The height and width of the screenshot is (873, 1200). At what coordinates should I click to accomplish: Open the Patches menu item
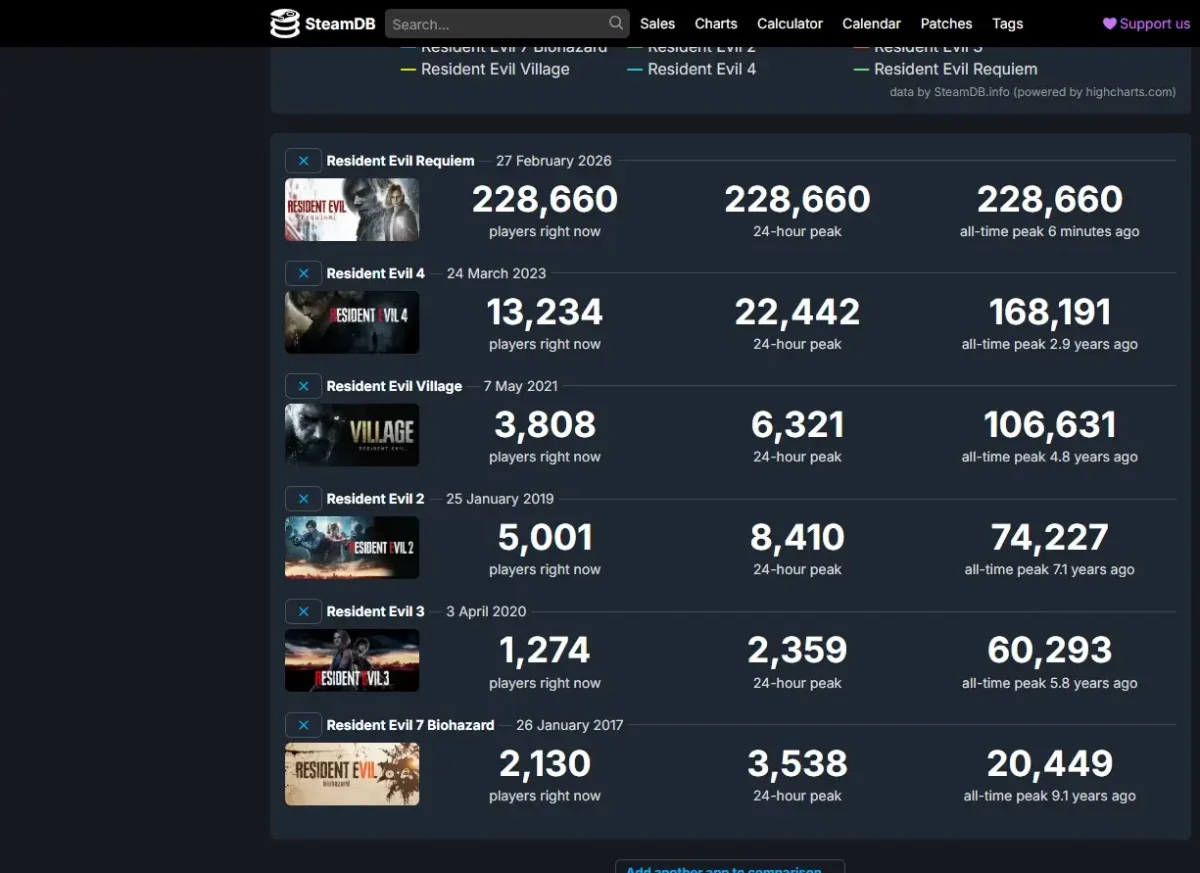946,23
